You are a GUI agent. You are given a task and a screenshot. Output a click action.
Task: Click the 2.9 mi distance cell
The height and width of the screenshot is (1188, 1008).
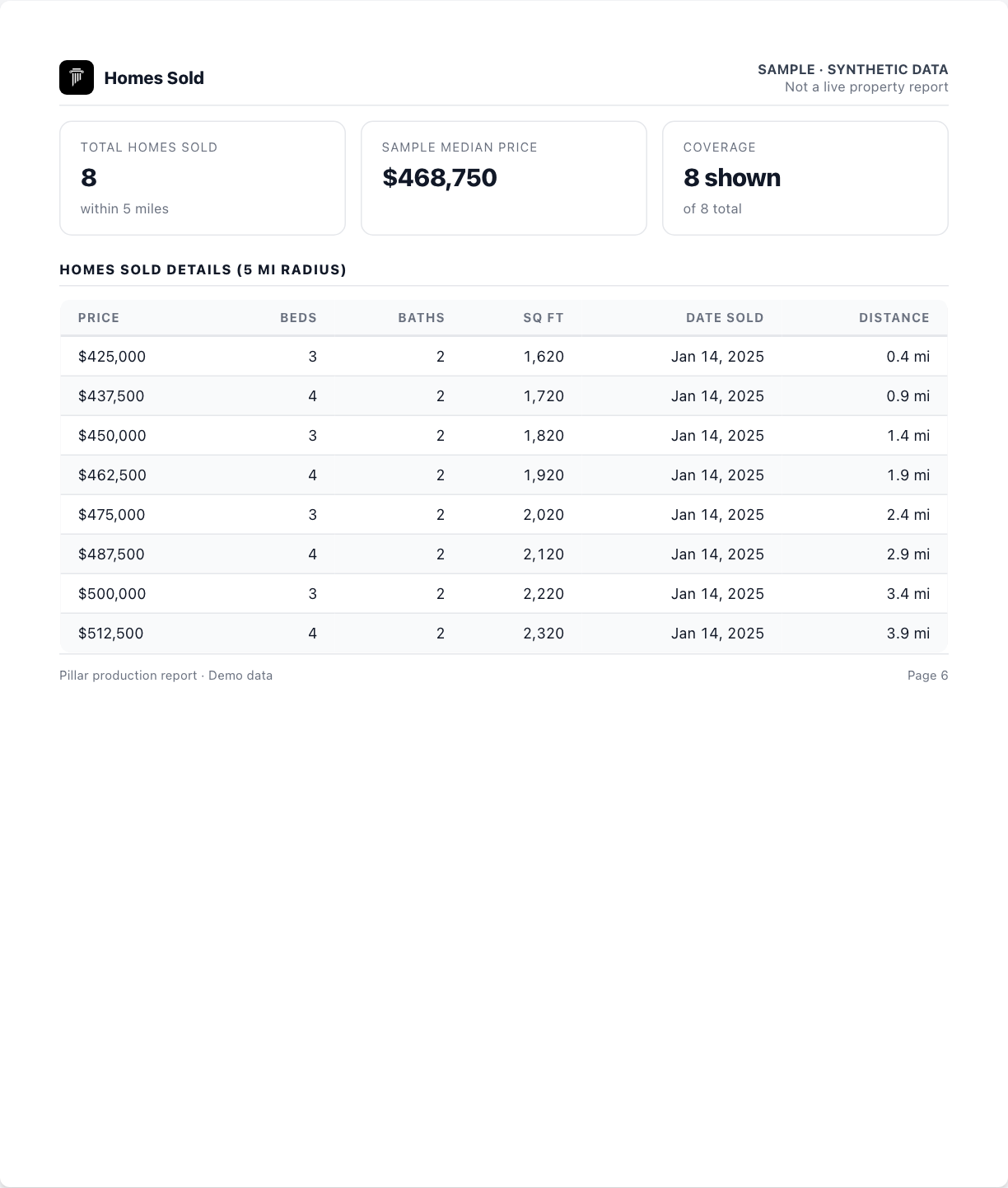click(x=908, y=554)
